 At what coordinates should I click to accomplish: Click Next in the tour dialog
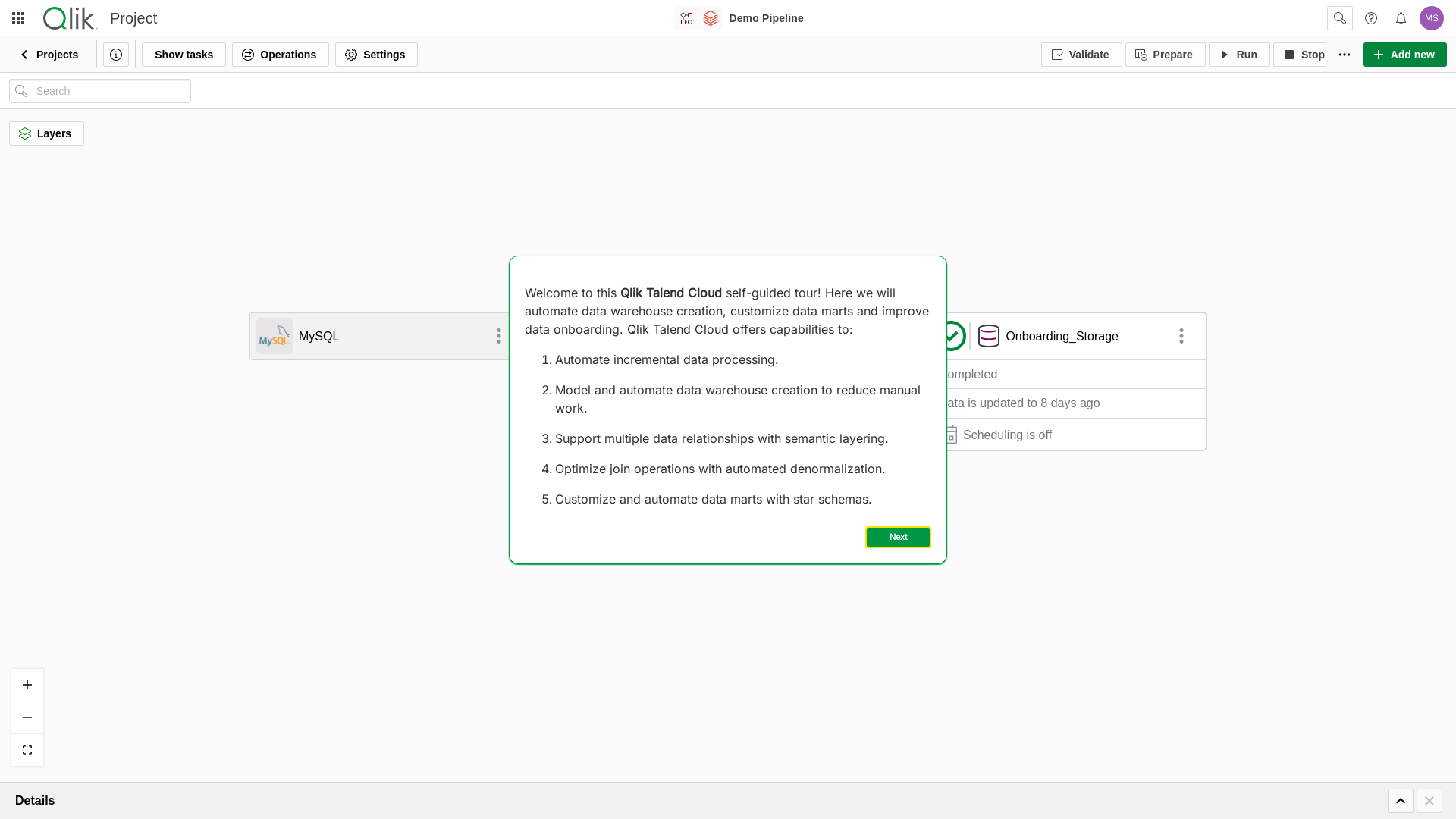click(898, 537)
